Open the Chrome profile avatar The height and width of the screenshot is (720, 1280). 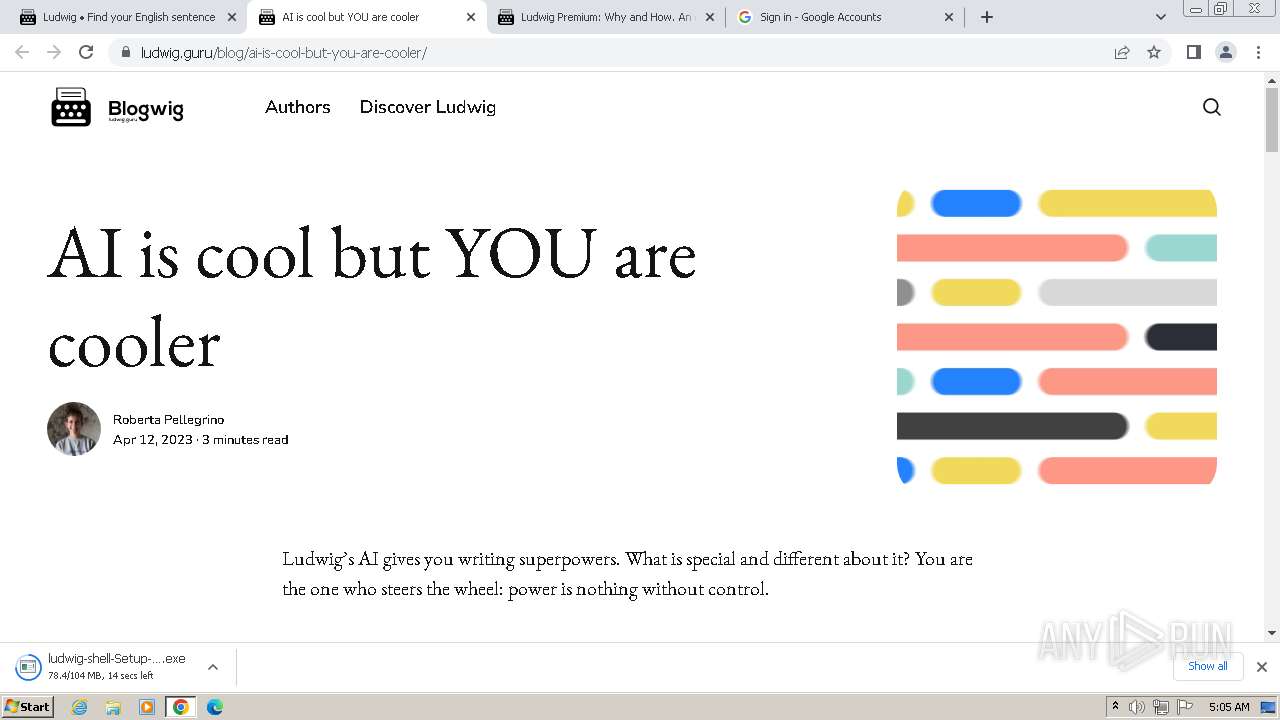coord(1226,52)
